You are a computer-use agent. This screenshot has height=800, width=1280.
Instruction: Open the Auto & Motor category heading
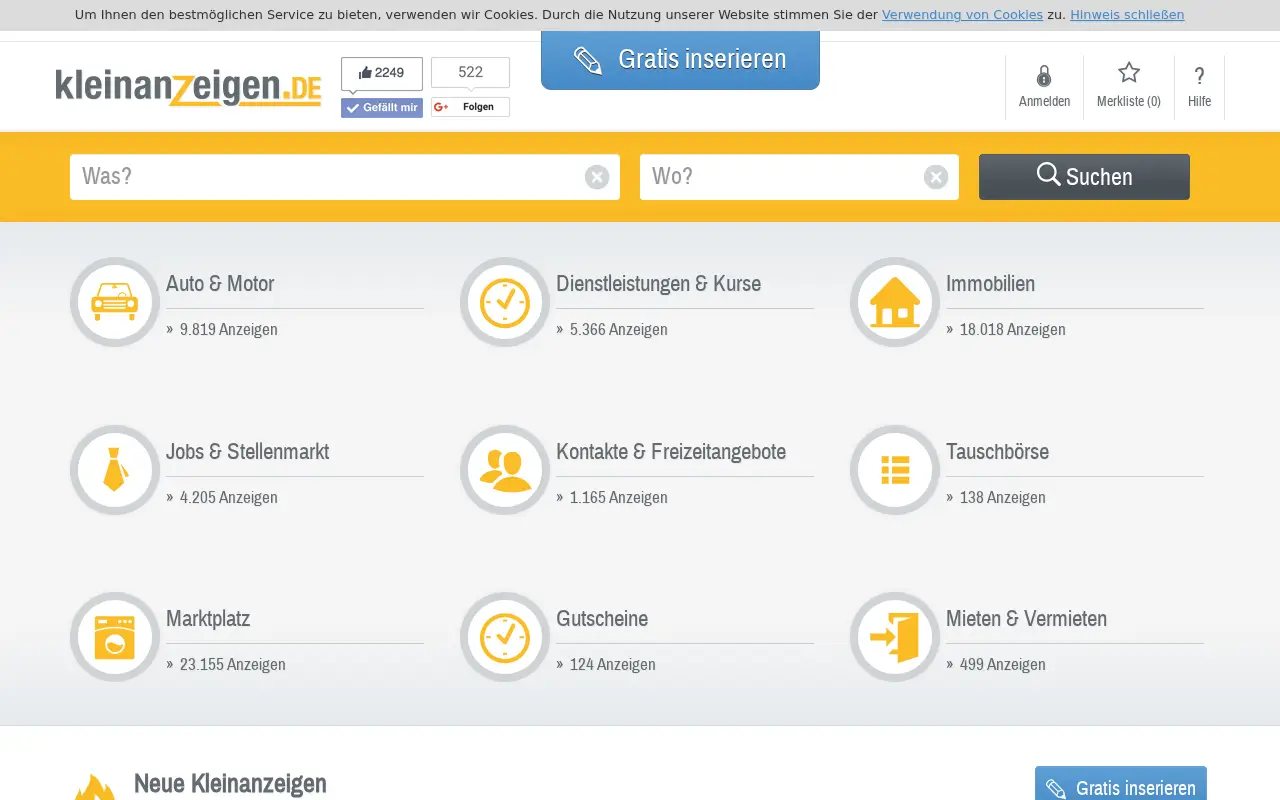coord(220,283)
